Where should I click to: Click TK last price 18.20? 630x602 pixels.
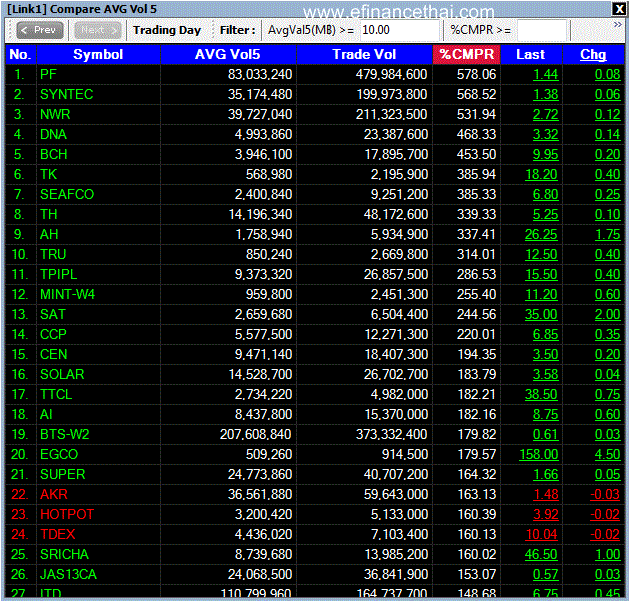click(541, 174)
